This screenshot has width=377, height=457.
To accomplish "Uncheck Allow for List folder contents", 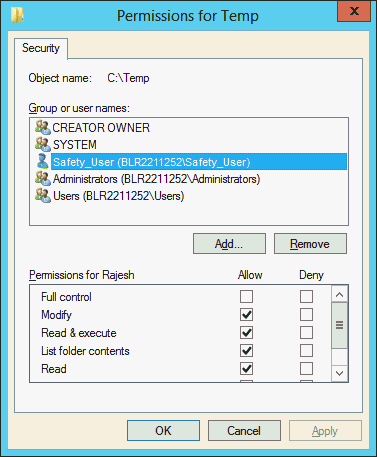I will click(246, 351).
